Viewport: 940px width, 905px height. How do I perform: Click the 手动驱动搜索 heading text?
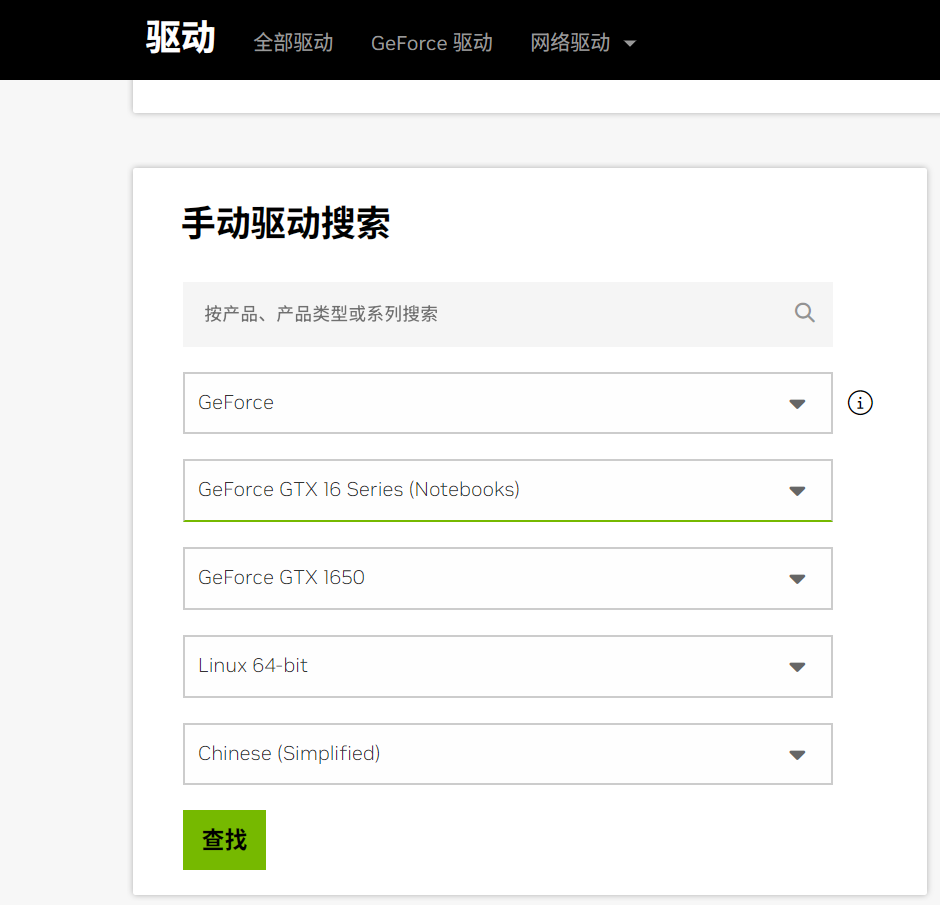click(286, 223)
